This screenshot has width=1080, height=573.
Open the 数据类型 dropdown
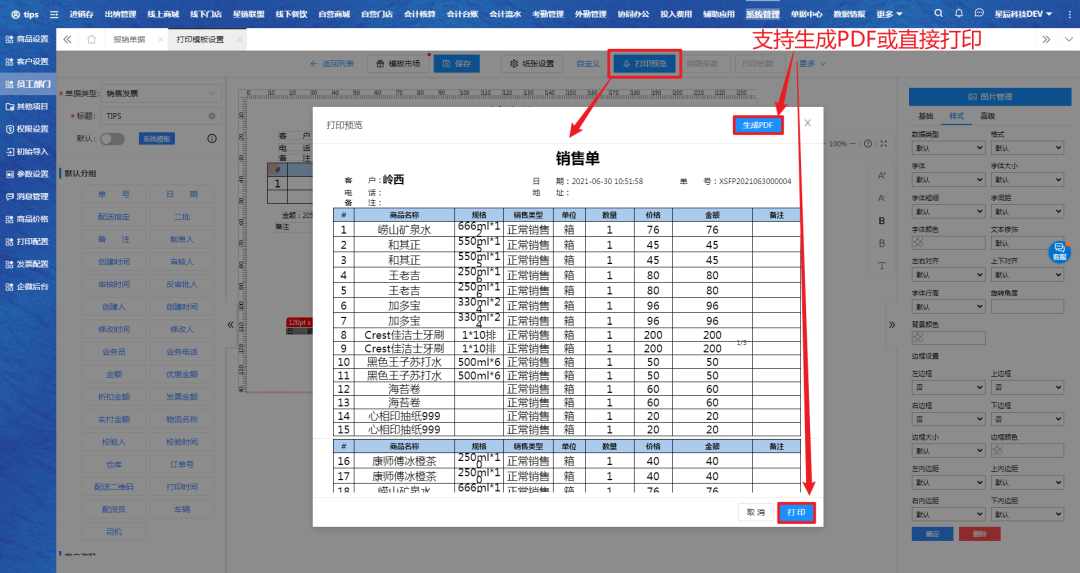click(947, 148)
